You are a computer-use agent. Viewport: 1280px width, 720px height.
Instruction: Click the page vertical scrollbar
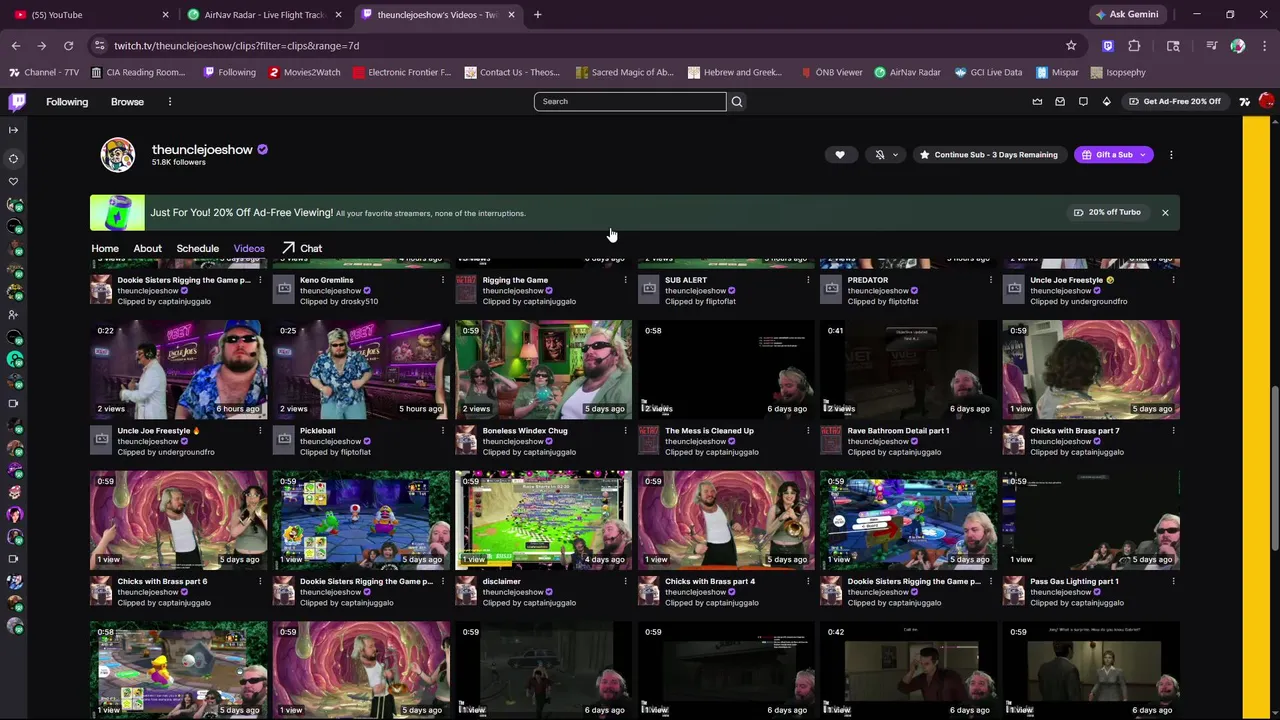pos(1274,466)
